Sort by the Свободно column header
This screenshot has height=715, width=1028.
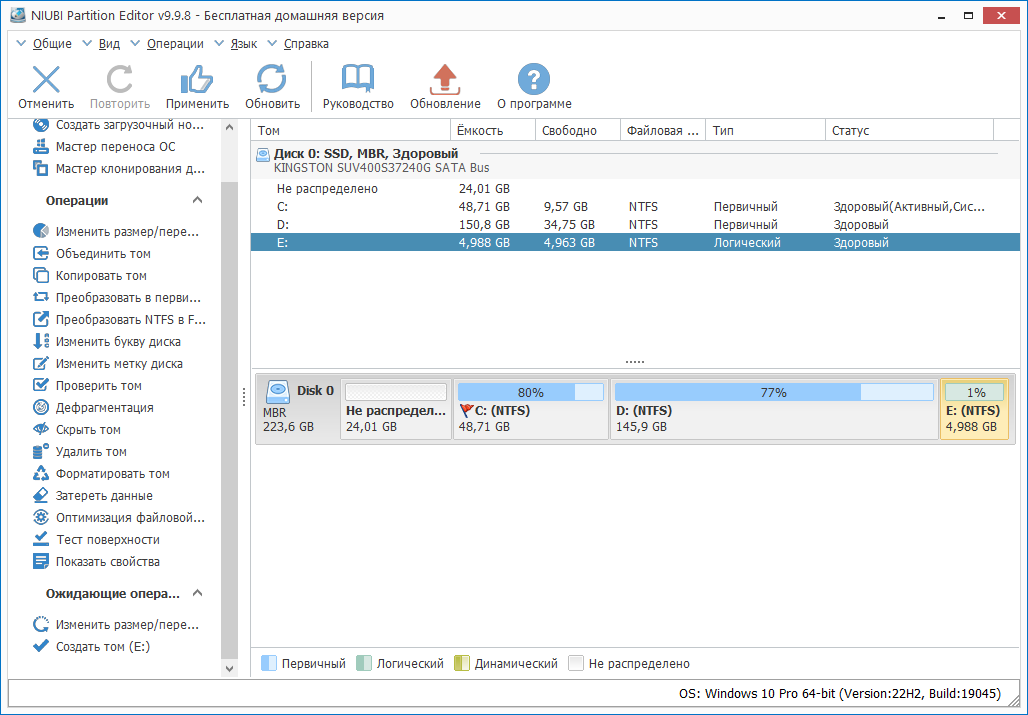(x=578, y=130)
